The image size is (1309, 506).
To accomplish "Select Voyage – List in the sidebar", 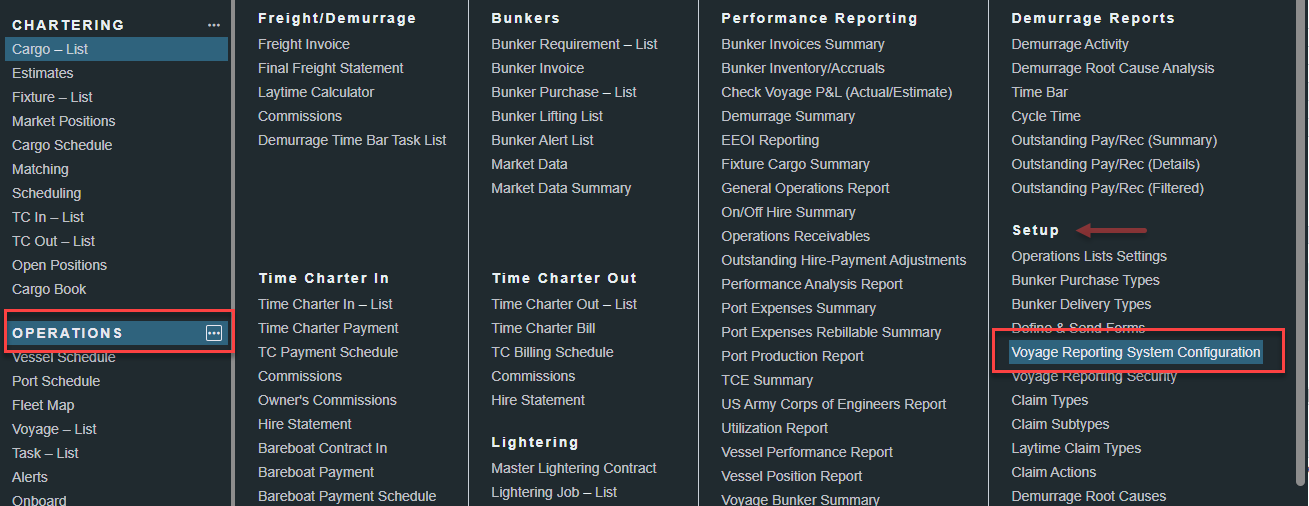I will pyautogui.click(x=54, y=429).
